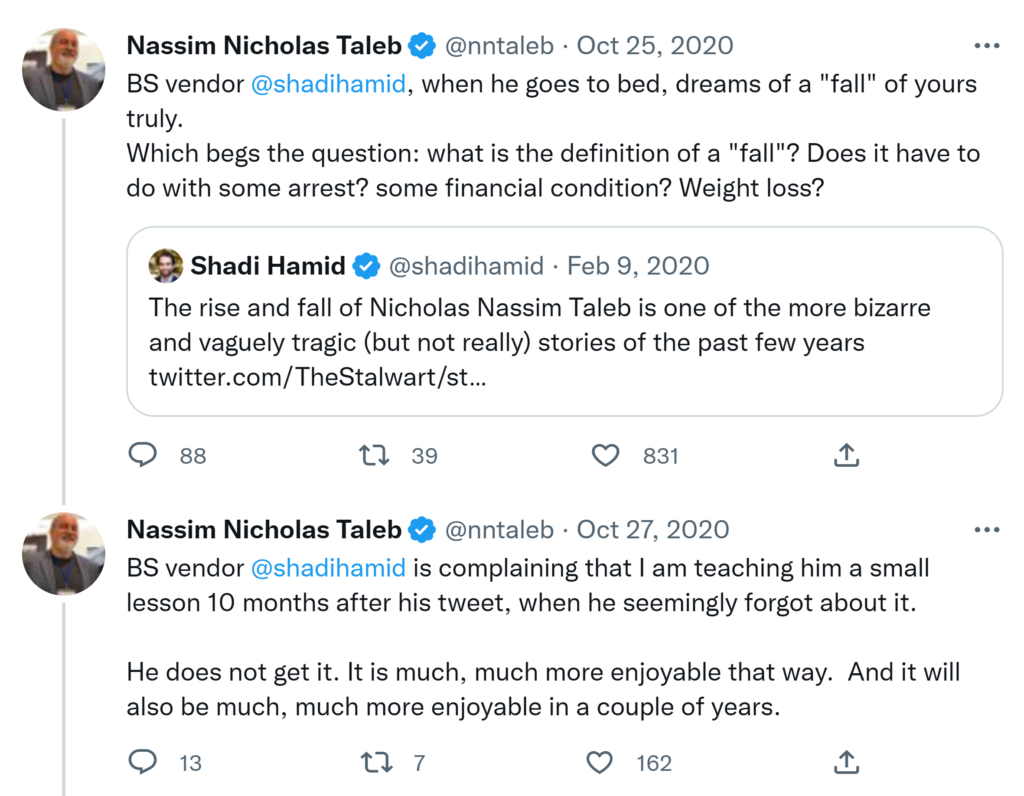Share the Oct 27 tweet

pyautogui.click(x=846, y=763)
